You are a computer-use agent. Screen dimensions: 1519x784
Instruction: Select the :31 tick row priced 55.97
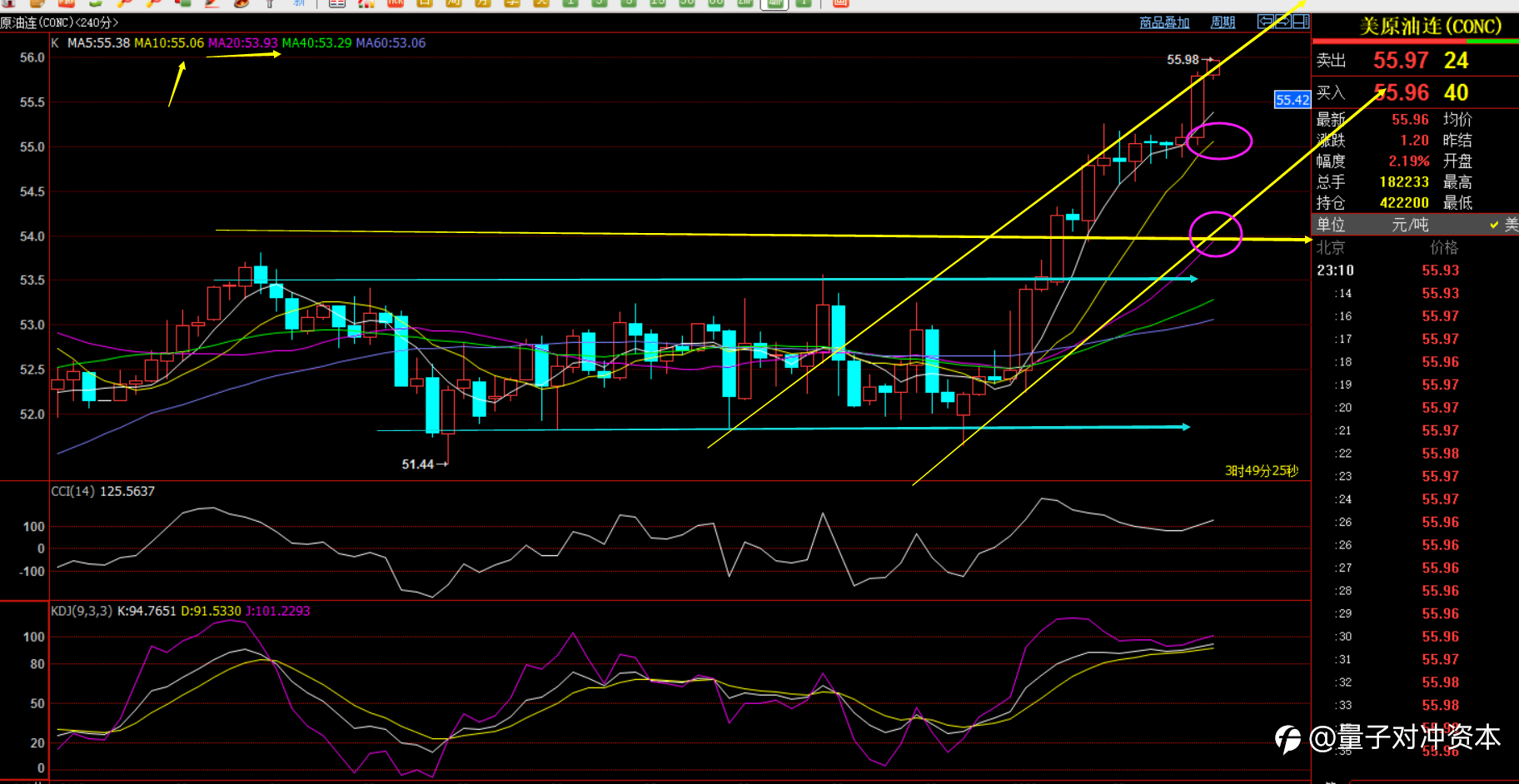tap(1416, 659)
